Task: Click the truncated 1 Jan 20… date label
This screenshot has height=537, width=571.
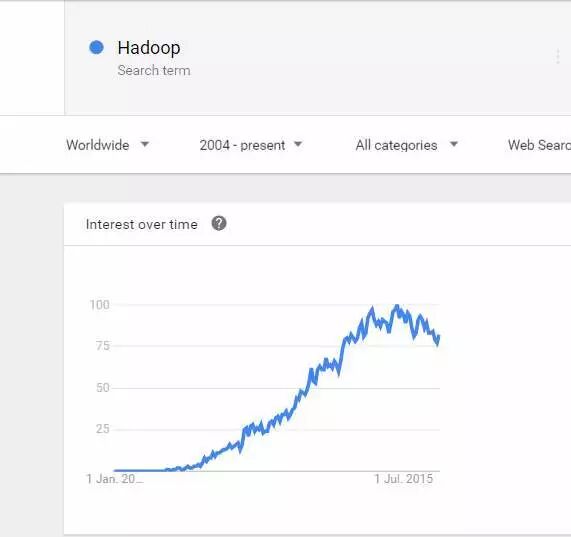Action: 115,479
